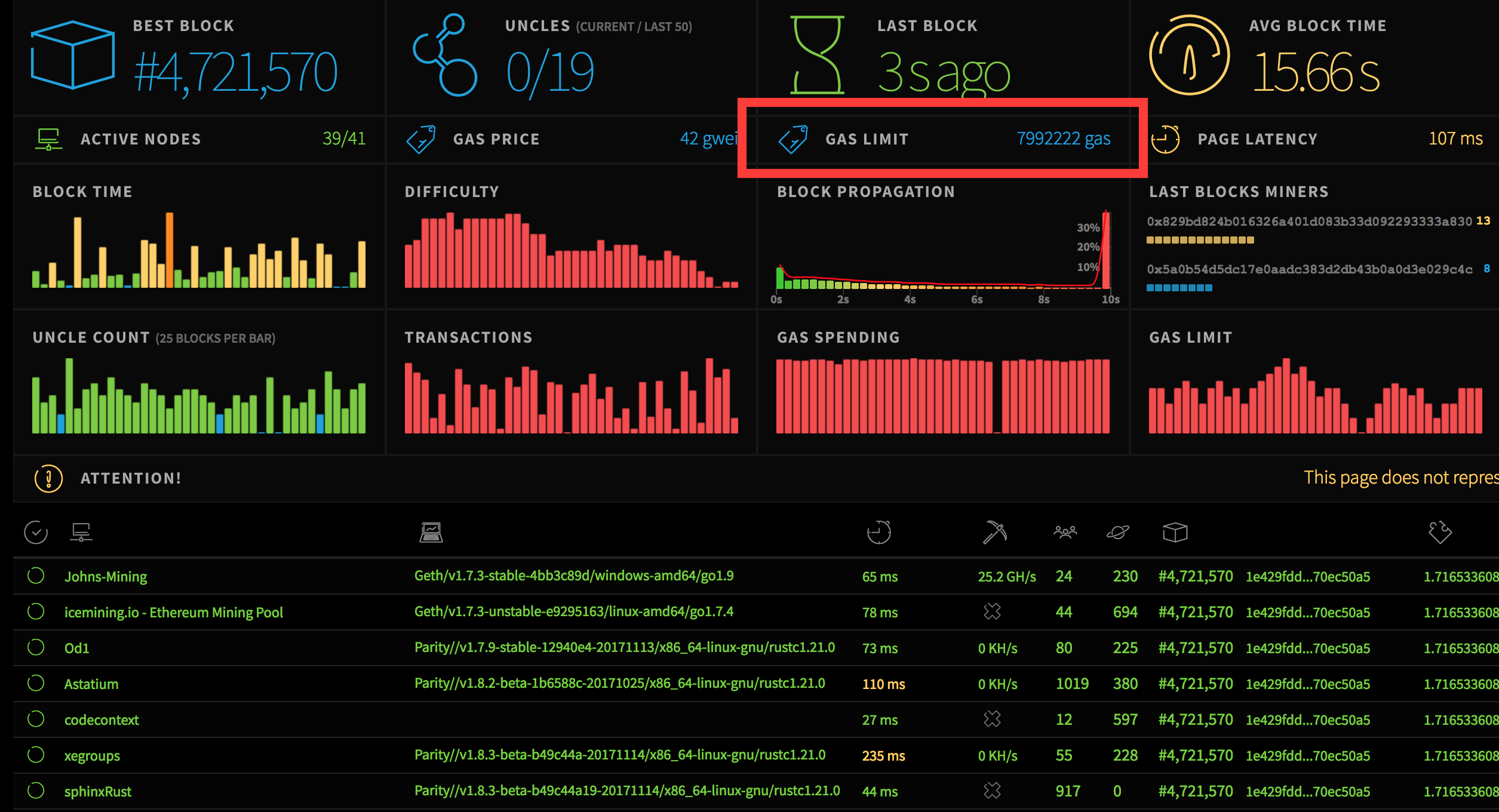Sort by pending transactions planet icon
Image resolution: width=1499 pixels, height=812 pixels.
point(1117,532)
